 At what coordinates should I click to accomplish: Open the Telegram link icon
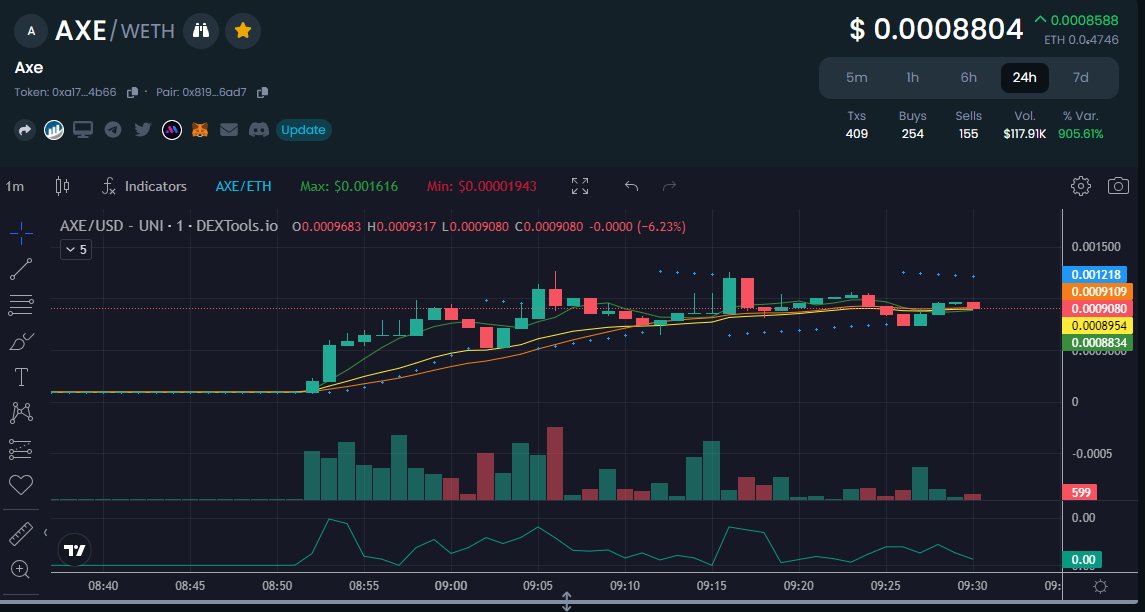pyautogui.click(x=112, y=130)
